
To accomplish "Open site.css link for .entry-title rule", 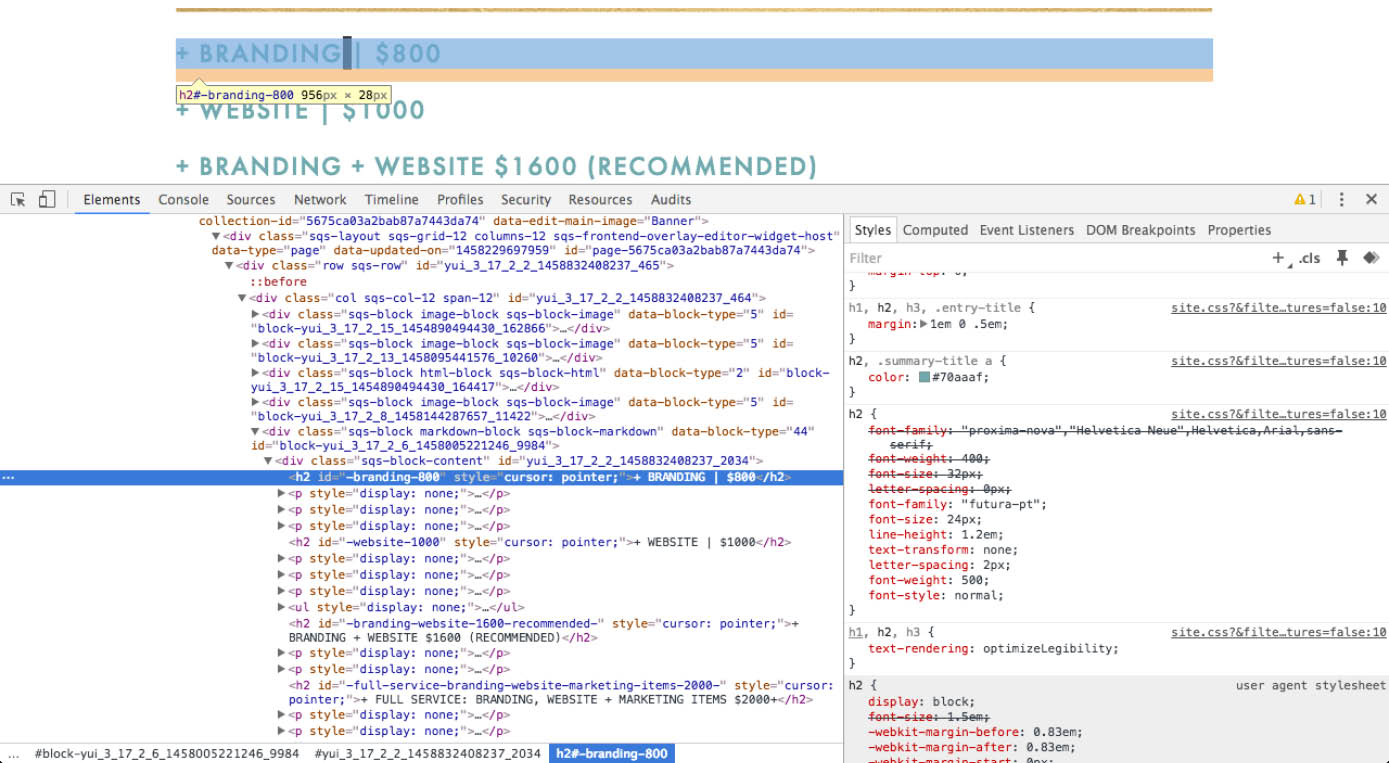I will coord(1279,308).
